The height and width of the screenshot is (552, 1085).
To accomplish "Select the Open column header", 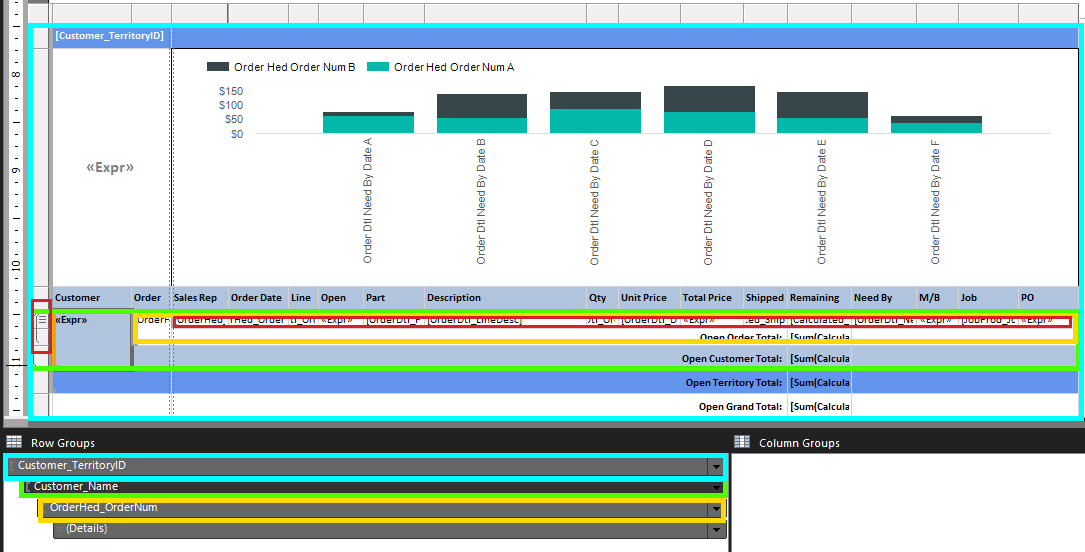I will (x=340, y=297).
